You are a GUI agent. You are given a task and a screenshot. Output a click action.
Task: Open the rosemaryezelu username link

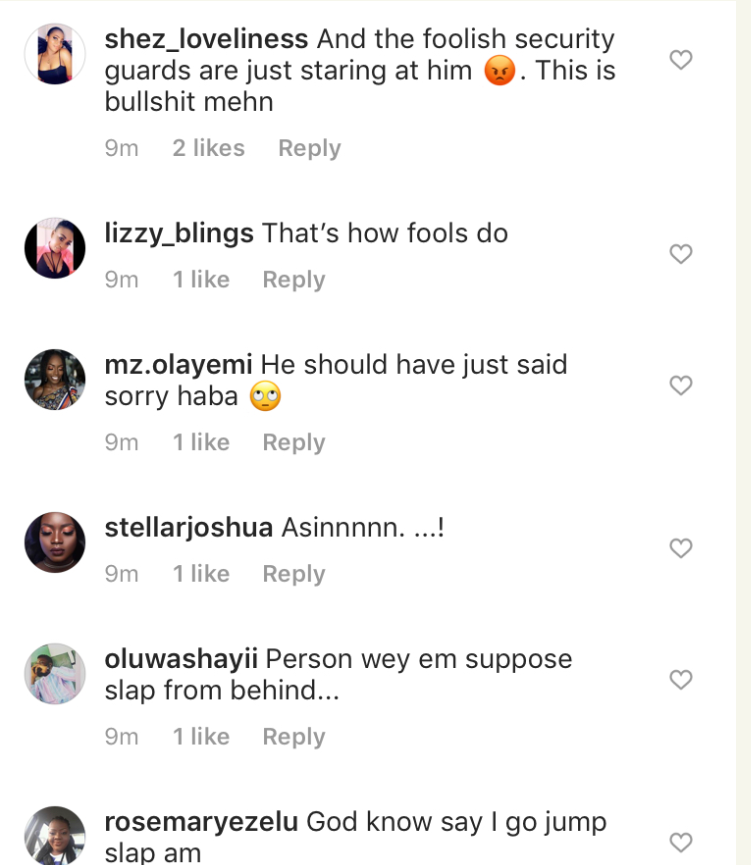tap(201, 822)
